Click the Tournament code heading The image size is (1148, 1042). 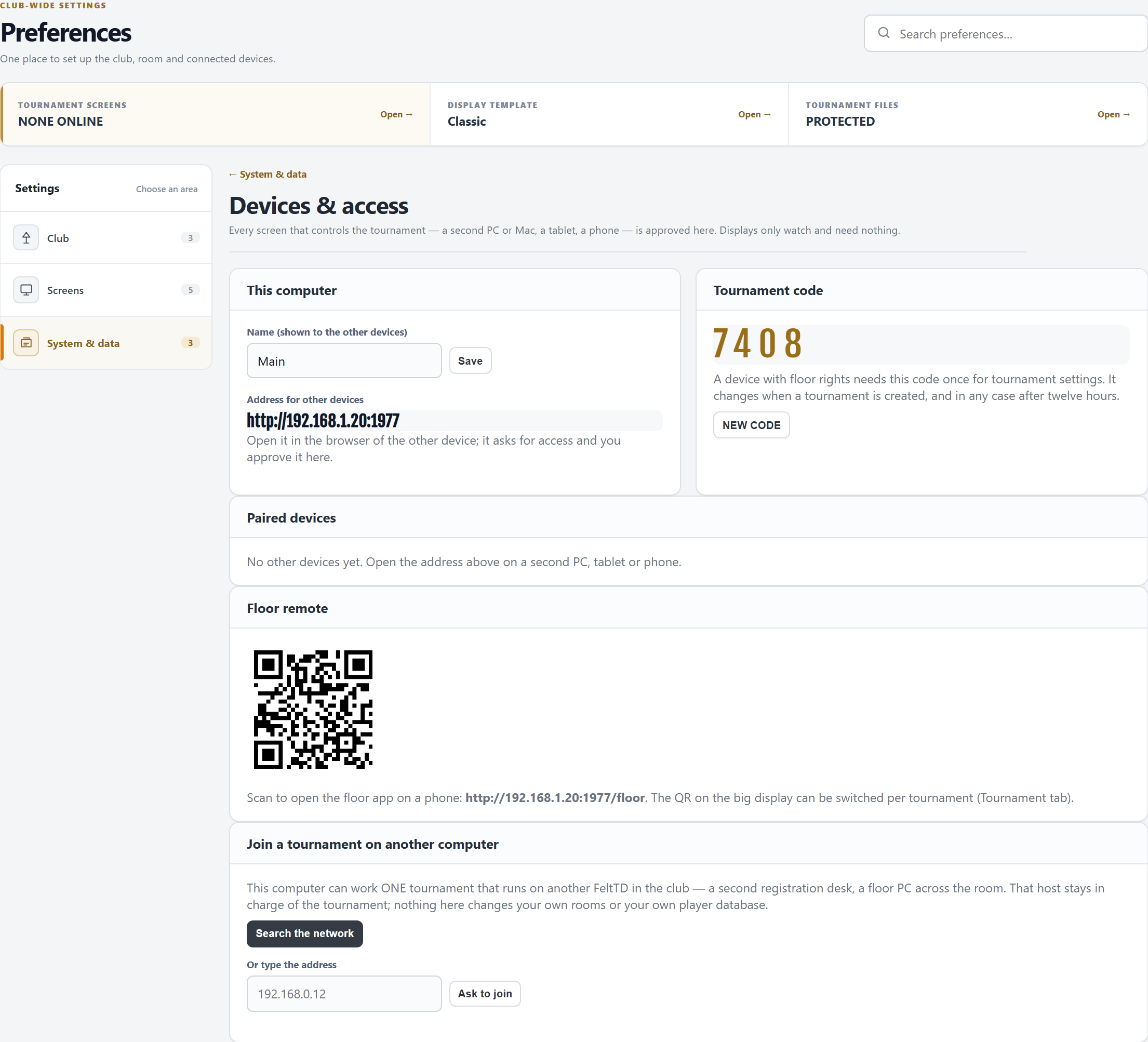(x=768, y=290)
